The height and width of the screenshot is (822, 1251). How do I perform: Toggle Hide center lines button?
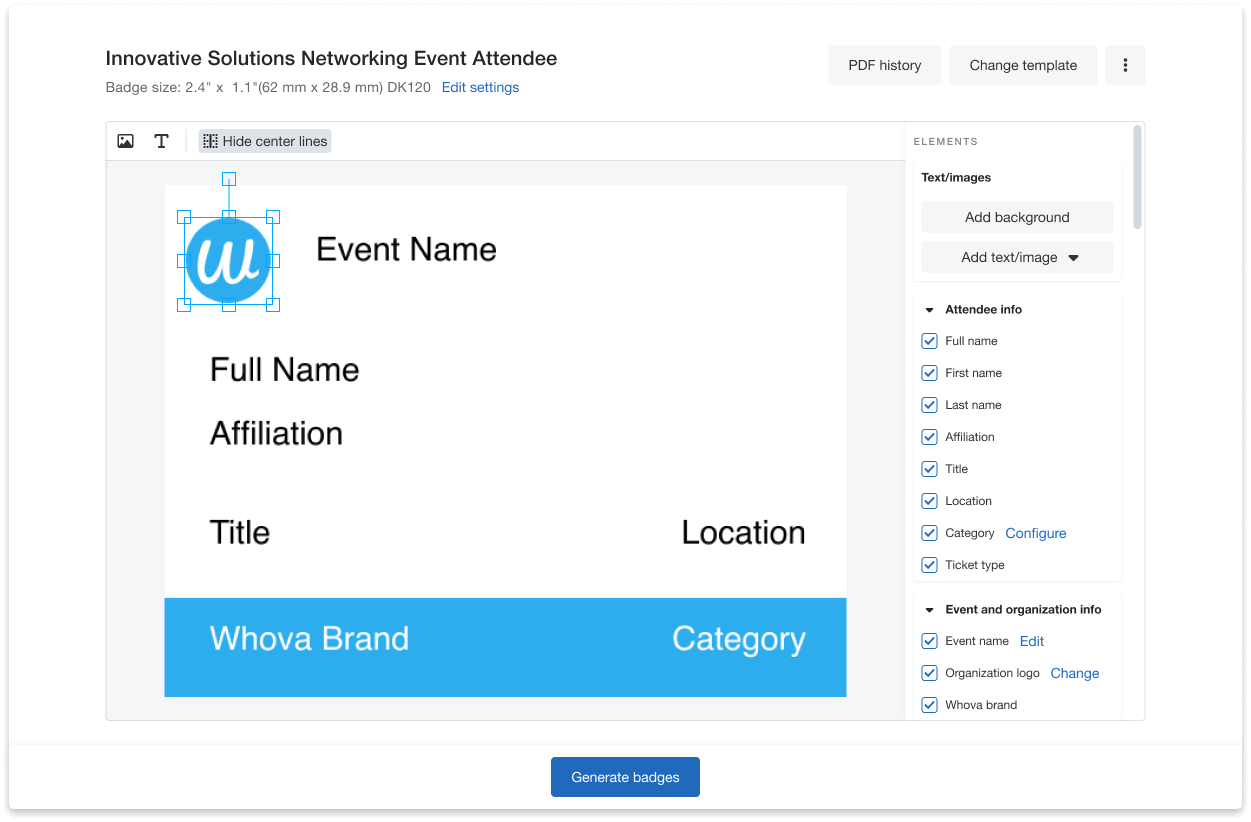click(265, 141)
